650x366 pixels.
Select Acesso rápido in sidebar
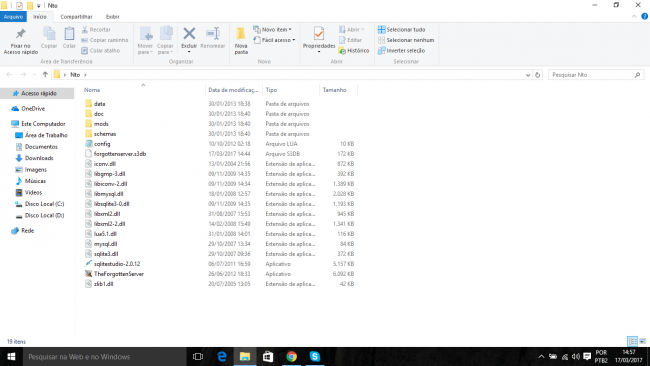pos(38,94)
